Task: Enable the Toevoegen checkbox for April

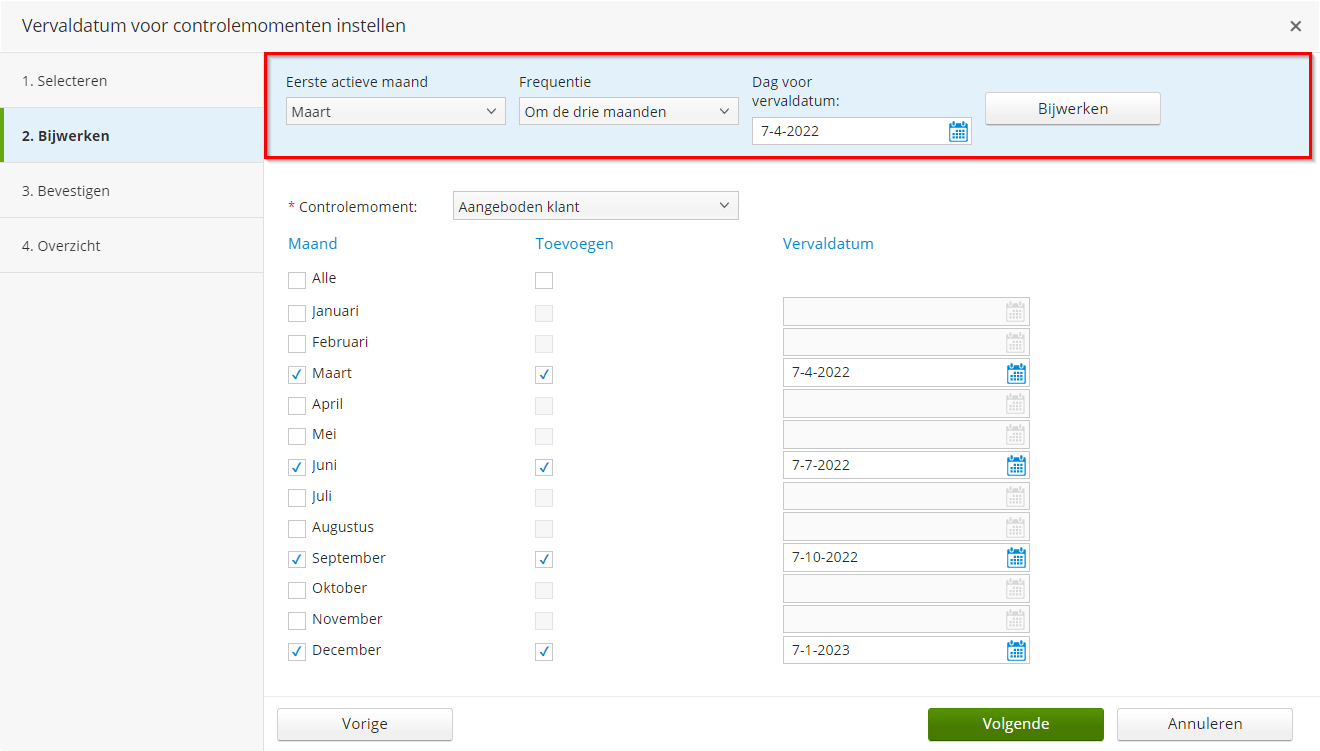Action: (x=544, y=404)
